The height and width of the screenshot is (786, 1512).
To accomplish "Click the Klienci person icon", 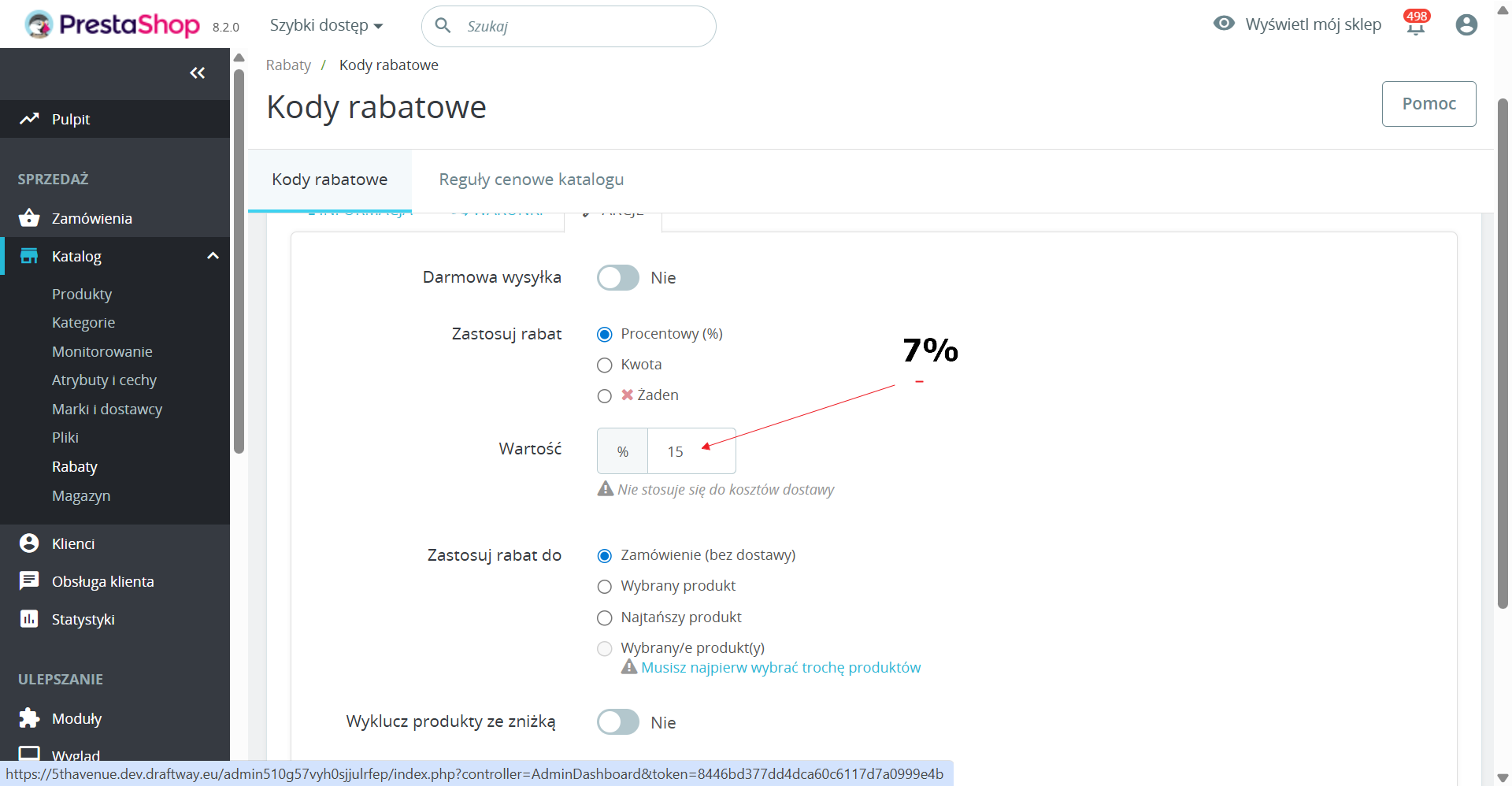I will tap(29, 543).
